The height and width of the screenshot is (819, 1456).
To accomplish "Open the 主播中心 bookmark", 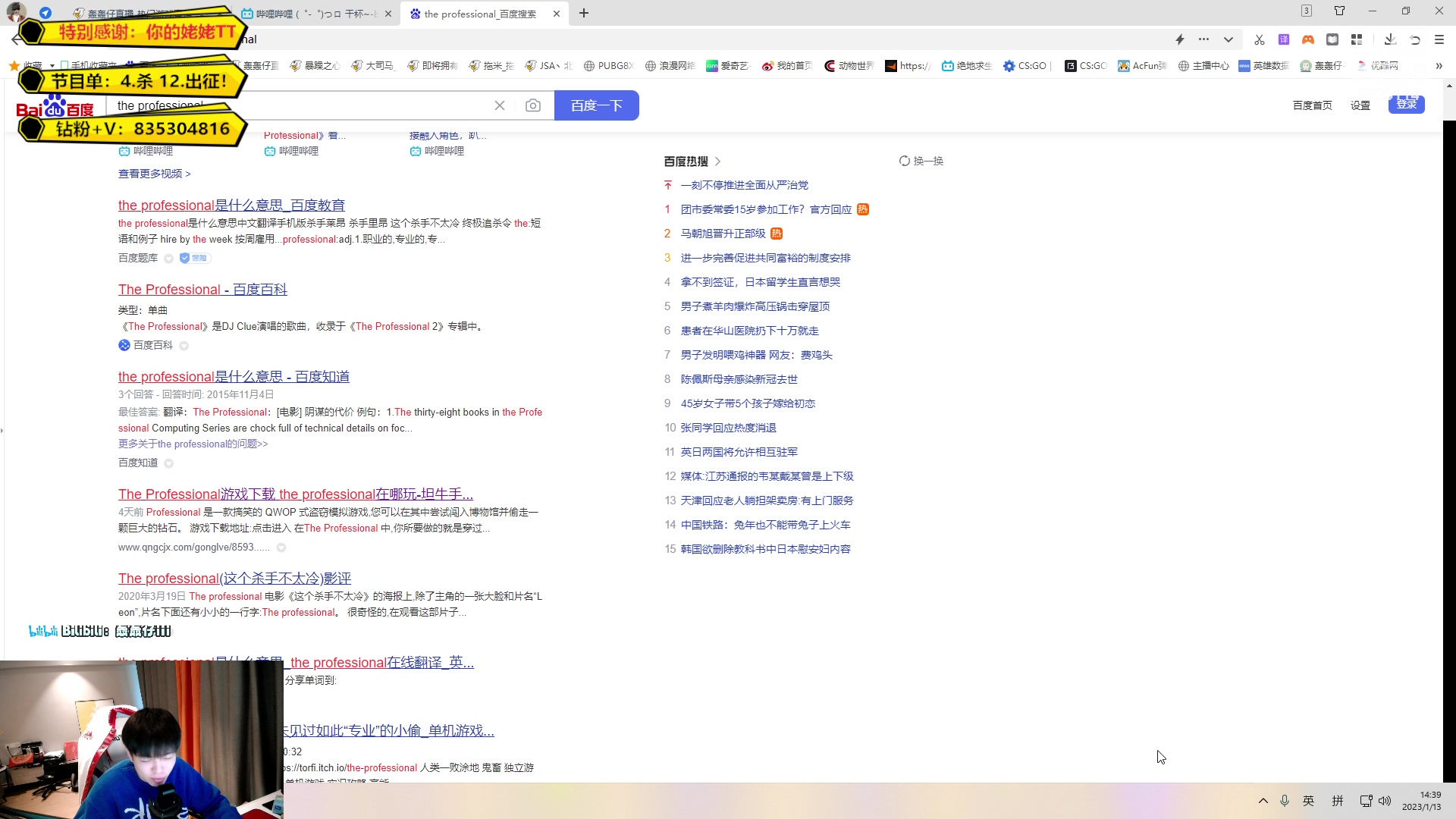I will 1203,66.
